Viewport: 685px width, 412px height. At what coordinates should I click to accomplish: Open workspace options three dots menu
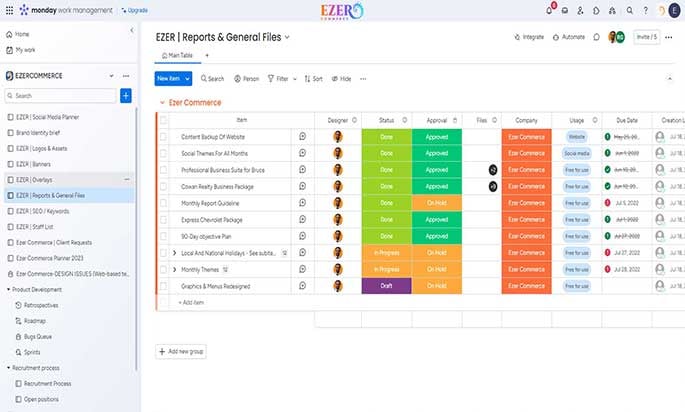pyautogui.click(x=126, y=76)
